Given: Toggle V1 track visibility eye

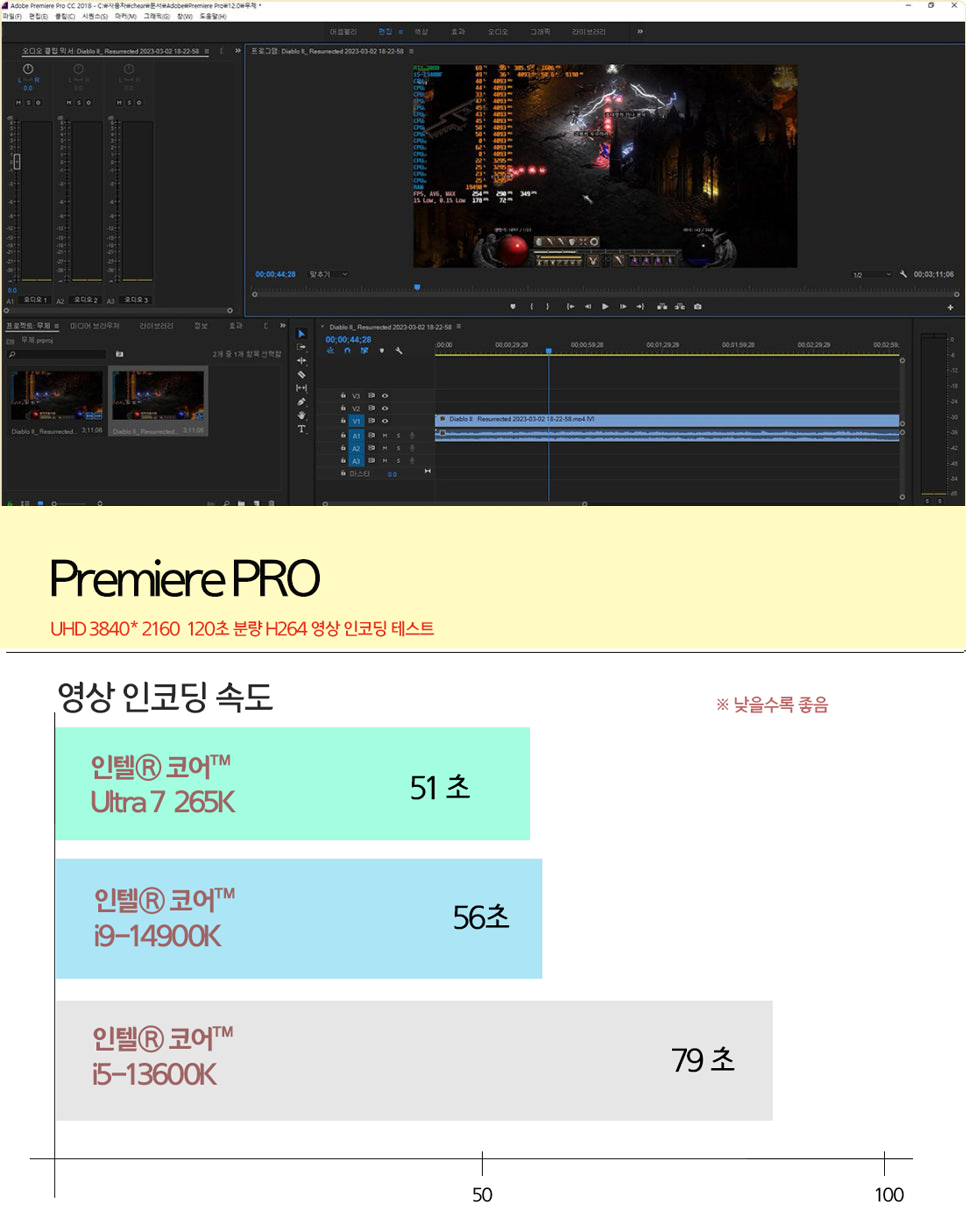Looking at the screenshot, I should click(x=386, y=421).
